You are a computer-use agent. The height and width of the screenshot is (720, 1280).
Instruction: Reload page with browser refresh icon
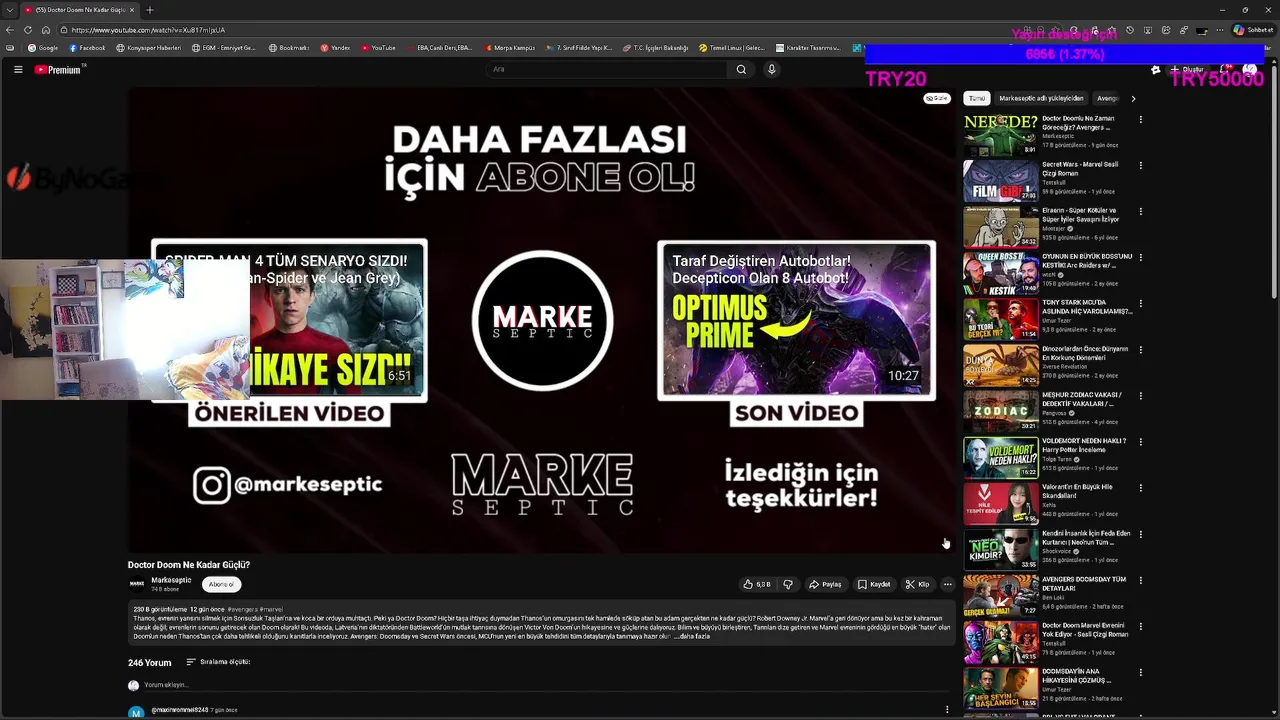pyautogui.click(x=28, y=30)
